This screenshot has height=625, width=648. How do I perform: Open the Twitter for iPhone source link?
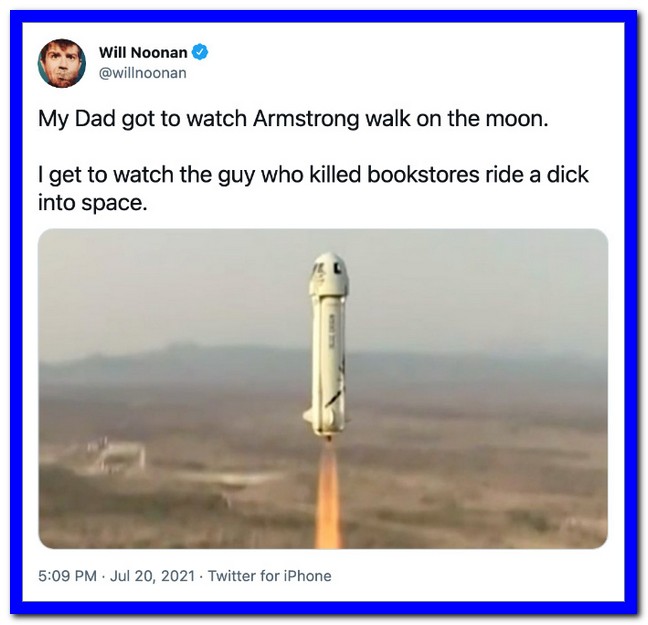tap(269, 575)
